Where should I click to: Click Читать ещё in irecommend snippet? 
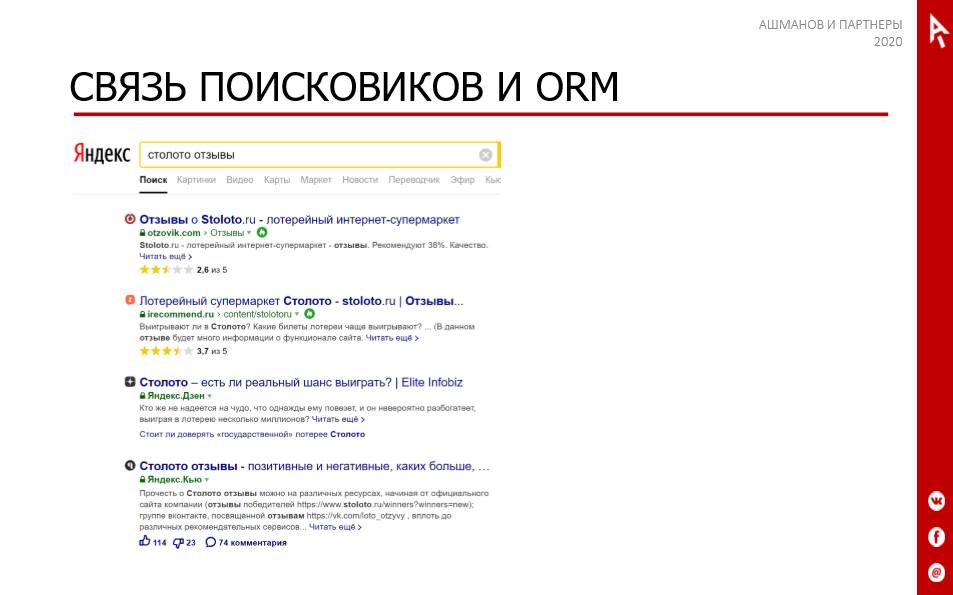[392, 338]
